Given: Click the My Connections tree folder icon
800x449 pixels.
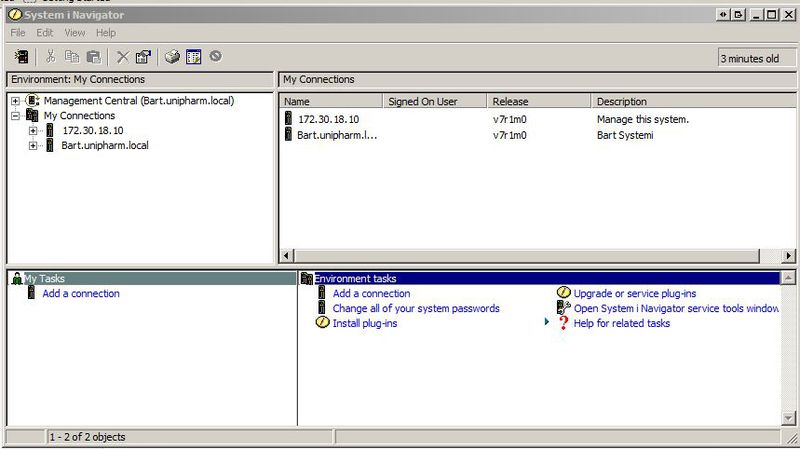Looking at the screenshot, I should tap(32, 115).
